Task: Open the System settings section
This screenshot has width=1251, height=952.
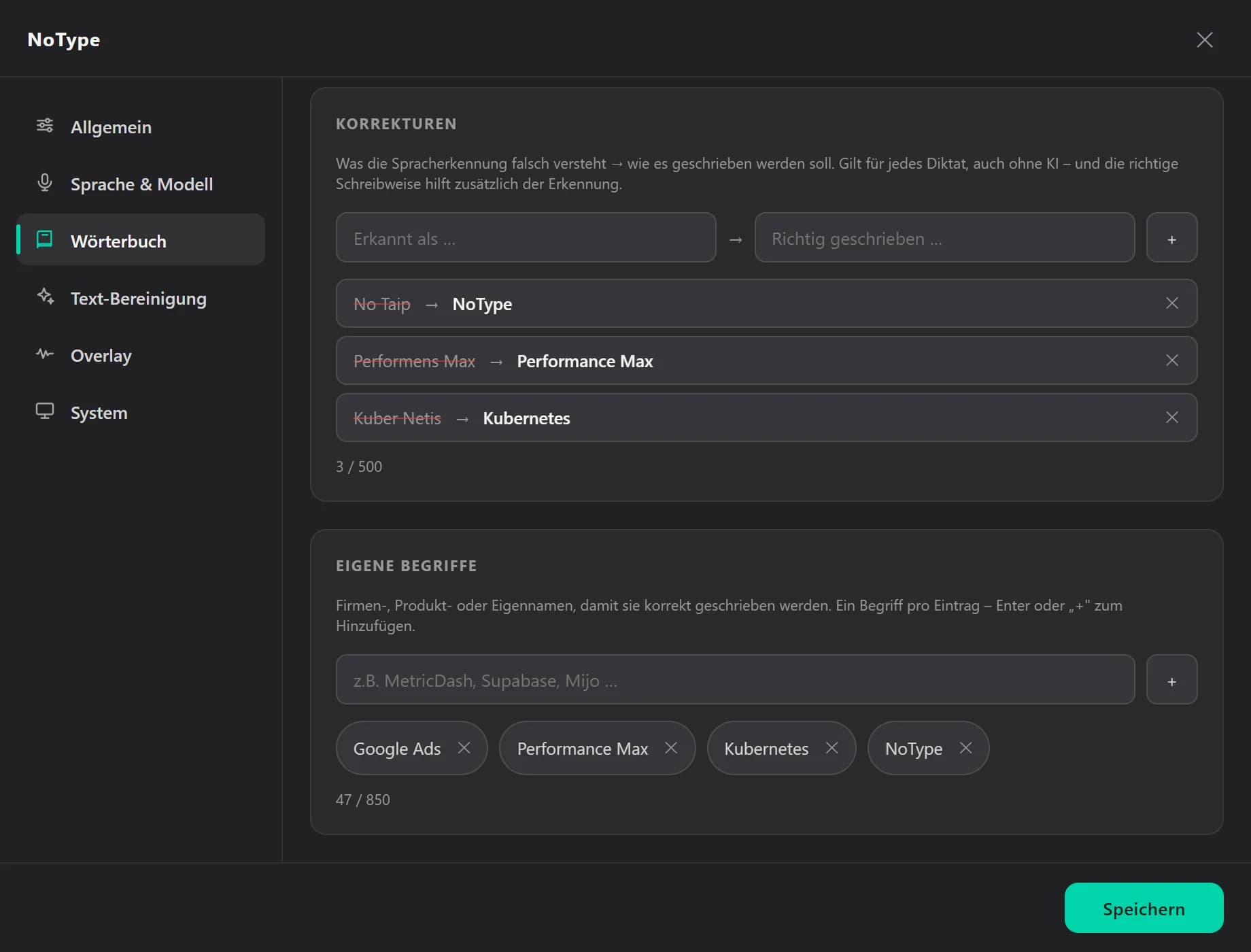Action: (141, 412)
